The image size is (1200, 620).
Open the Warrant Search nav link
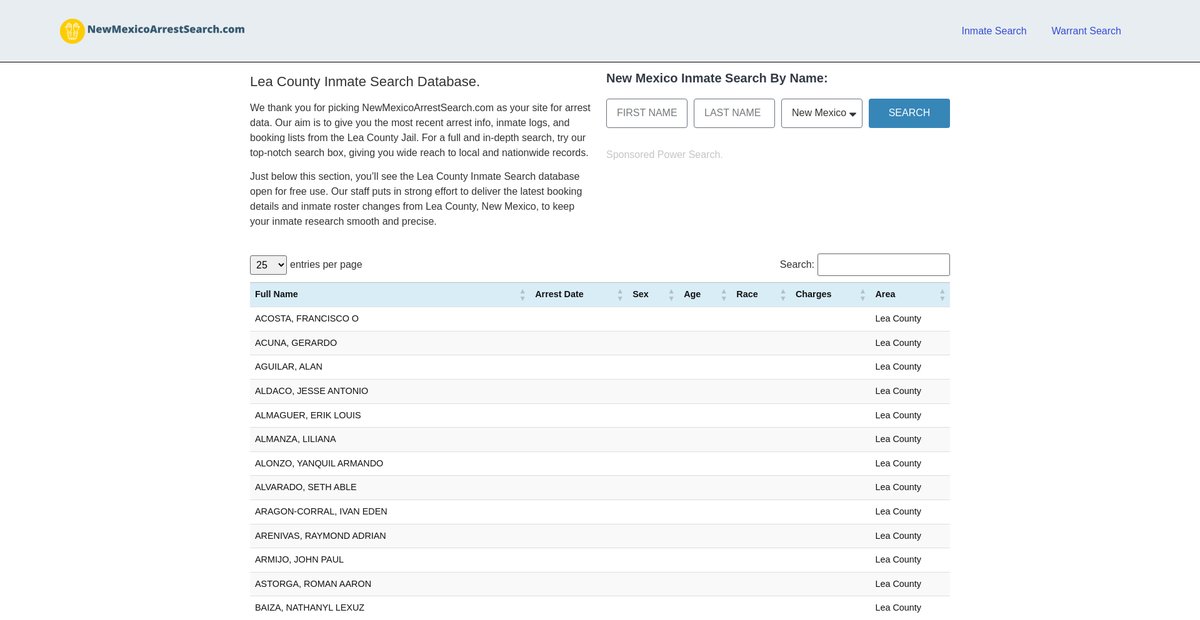click(1086, 31)
